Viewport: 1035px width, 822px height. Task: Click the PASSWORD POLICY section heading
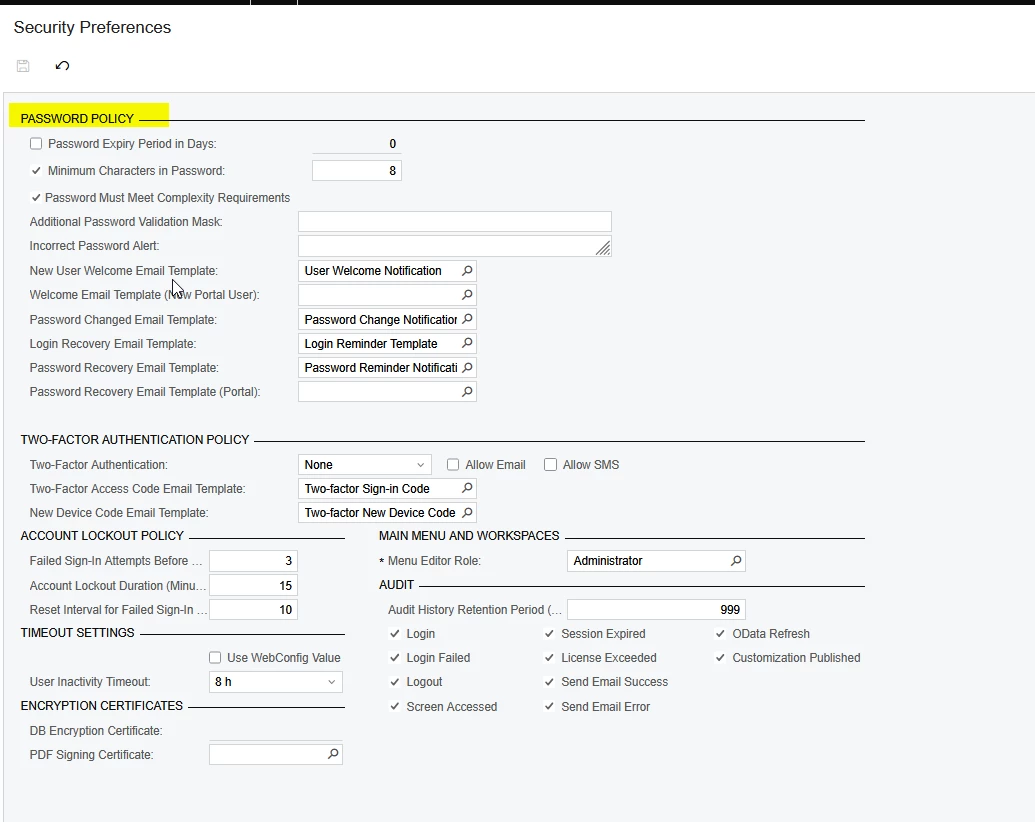tap(77, 119)
